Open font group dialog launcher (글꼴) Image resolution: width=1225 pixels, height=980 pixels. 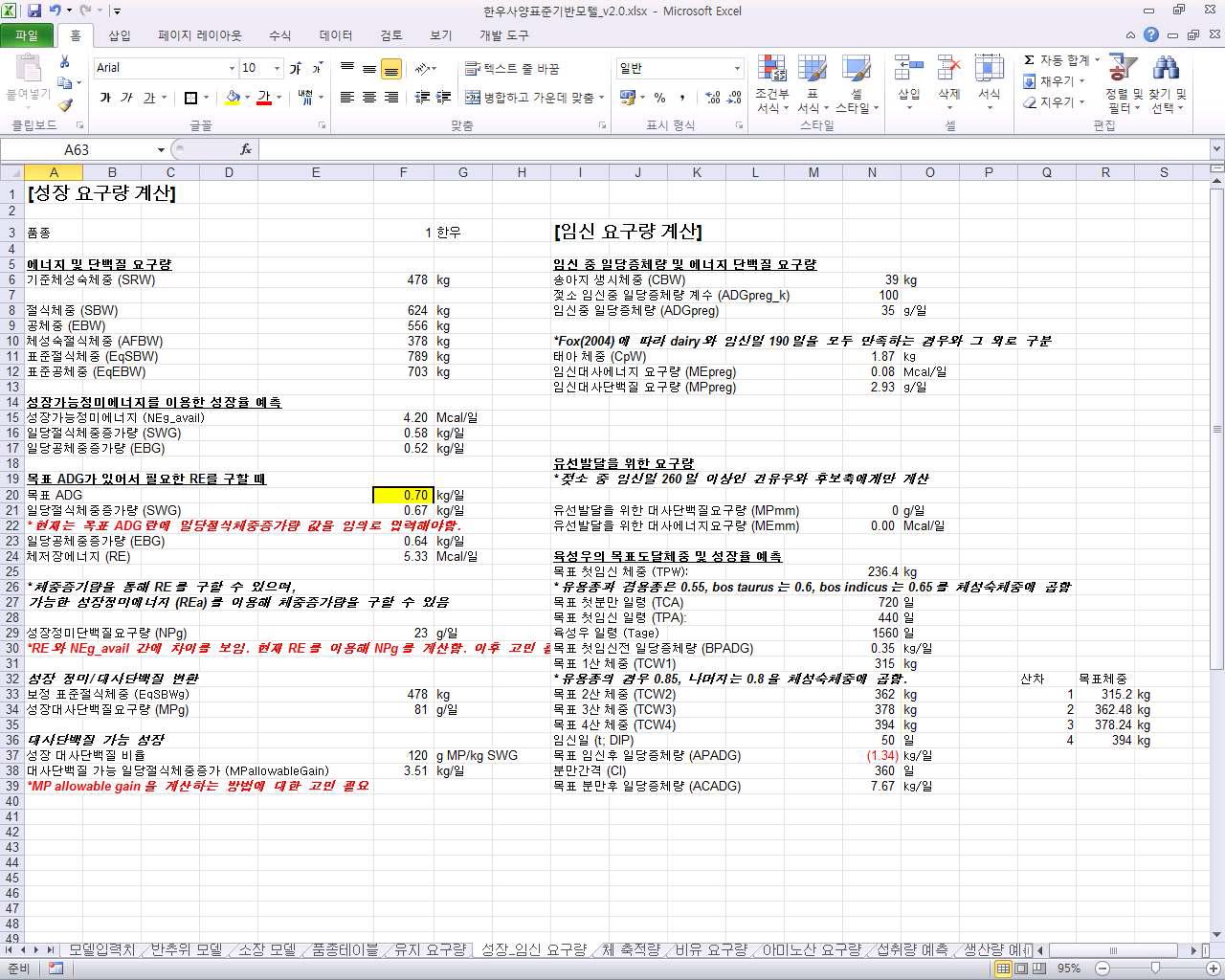(321, 125)
